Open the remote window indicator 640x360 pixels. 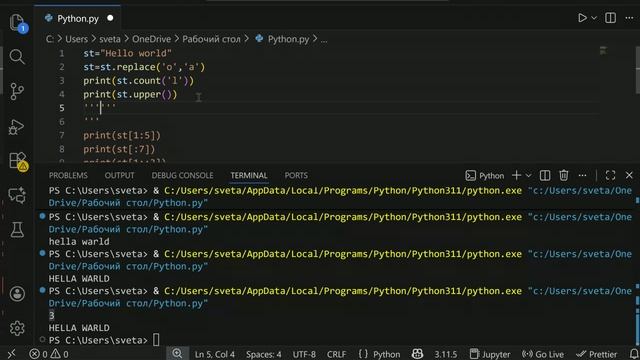coord(11,354)
